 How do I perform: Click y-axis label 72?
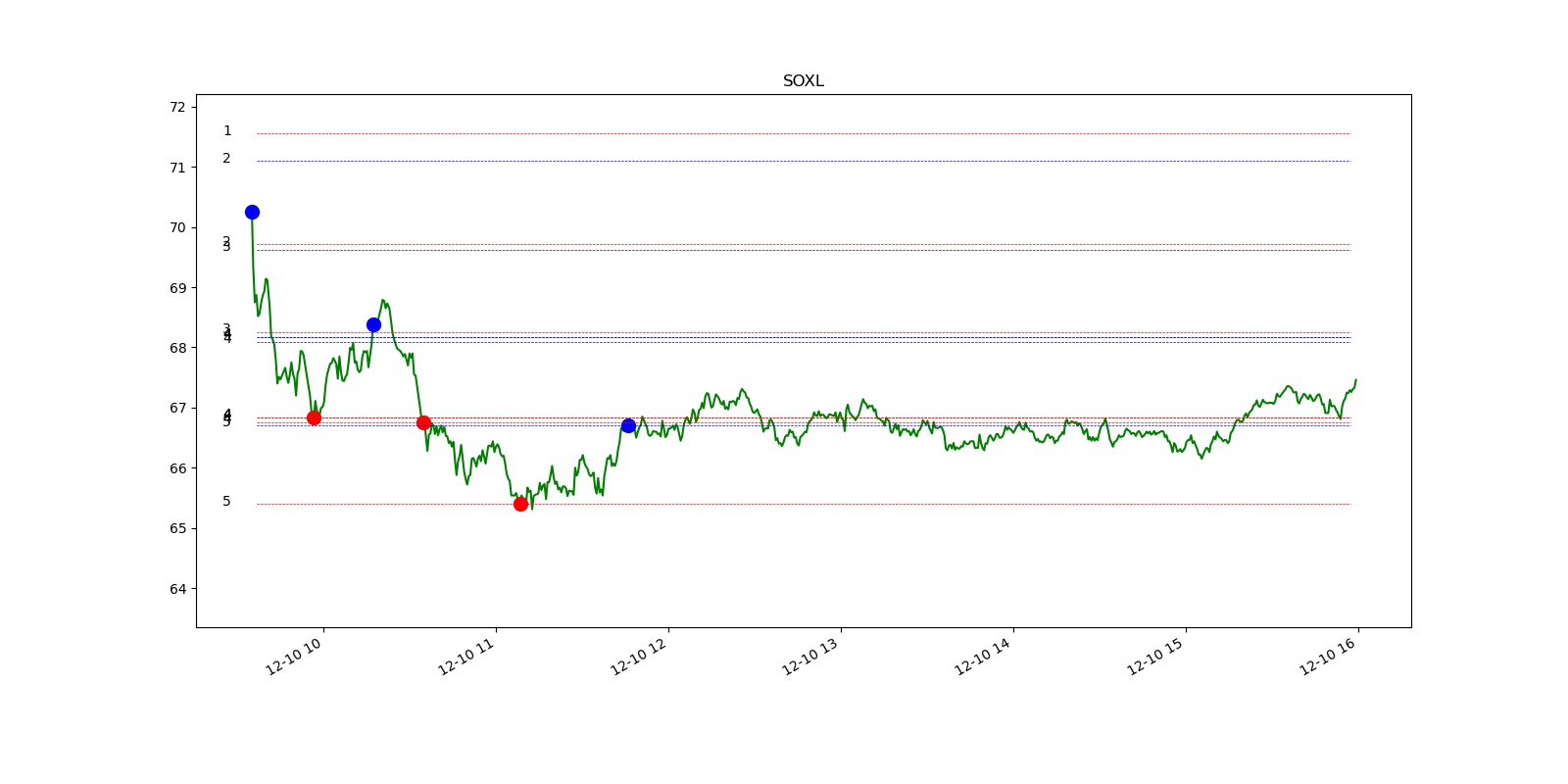[177, 107]
